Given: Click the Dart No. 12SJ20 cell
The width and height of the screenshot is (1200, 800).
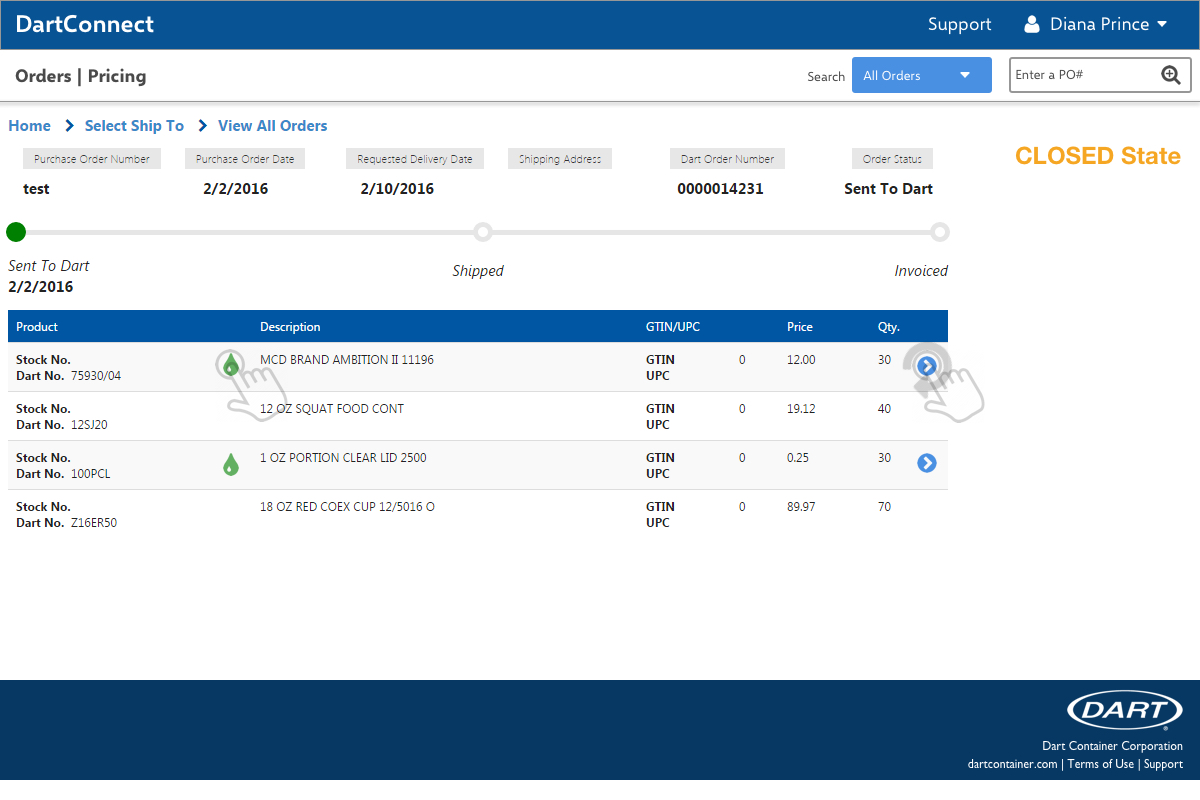Looking at the screenshot, I should pyautogui.click(x=62, y=425).
